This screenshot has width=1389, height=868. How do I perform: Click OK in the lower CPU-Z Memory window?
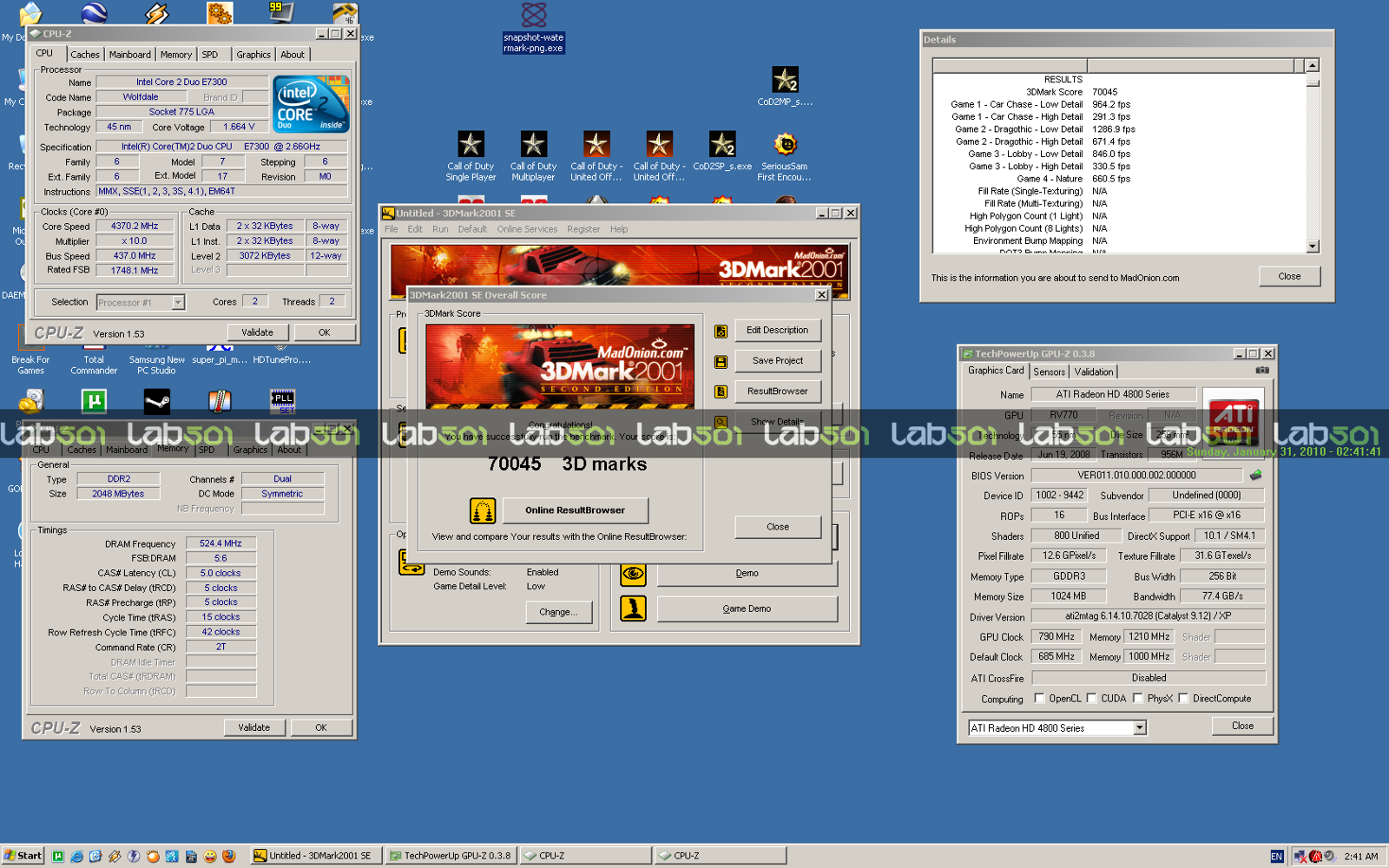(321, 727)
